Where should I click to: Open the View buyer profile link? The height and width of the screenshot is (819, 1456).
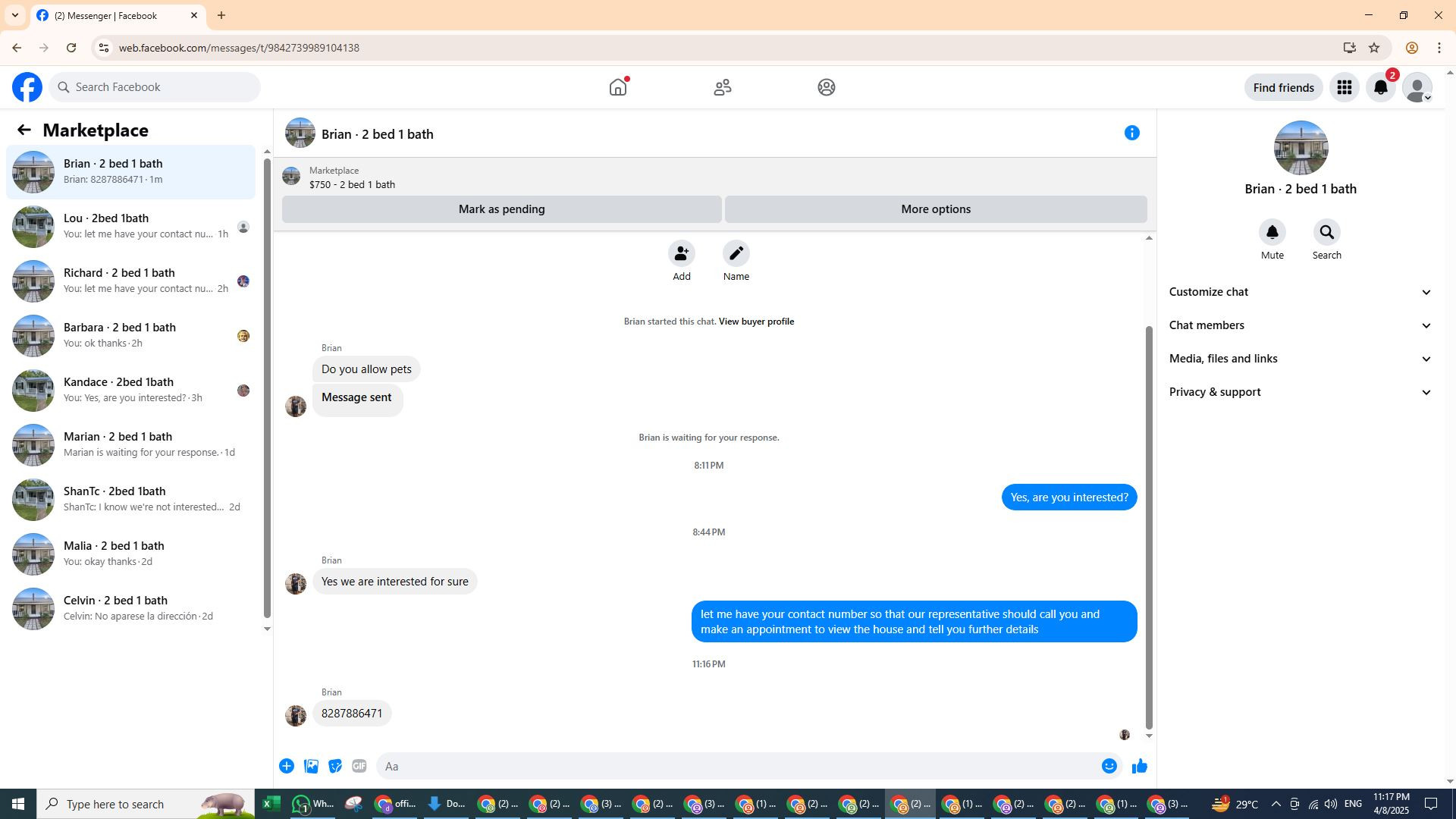tap(756, 322)
